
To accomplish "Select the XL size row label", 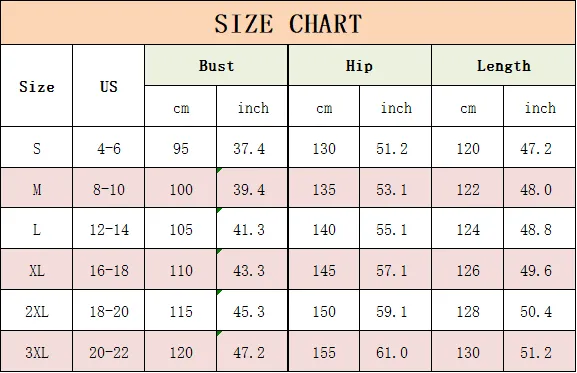I will click(37, 270).
